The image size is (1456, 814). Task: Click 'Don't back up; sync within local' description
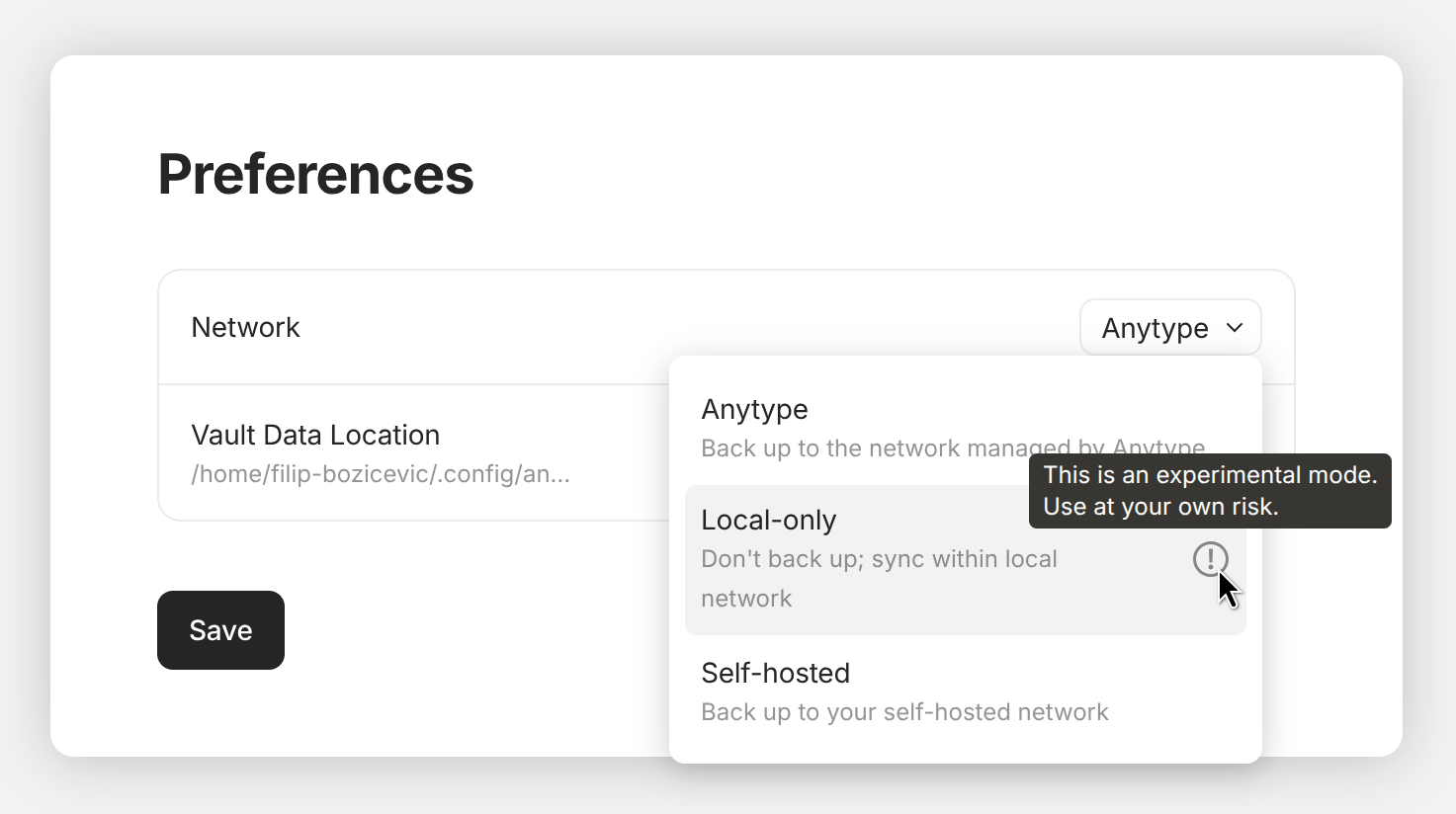tap(879, 559)
